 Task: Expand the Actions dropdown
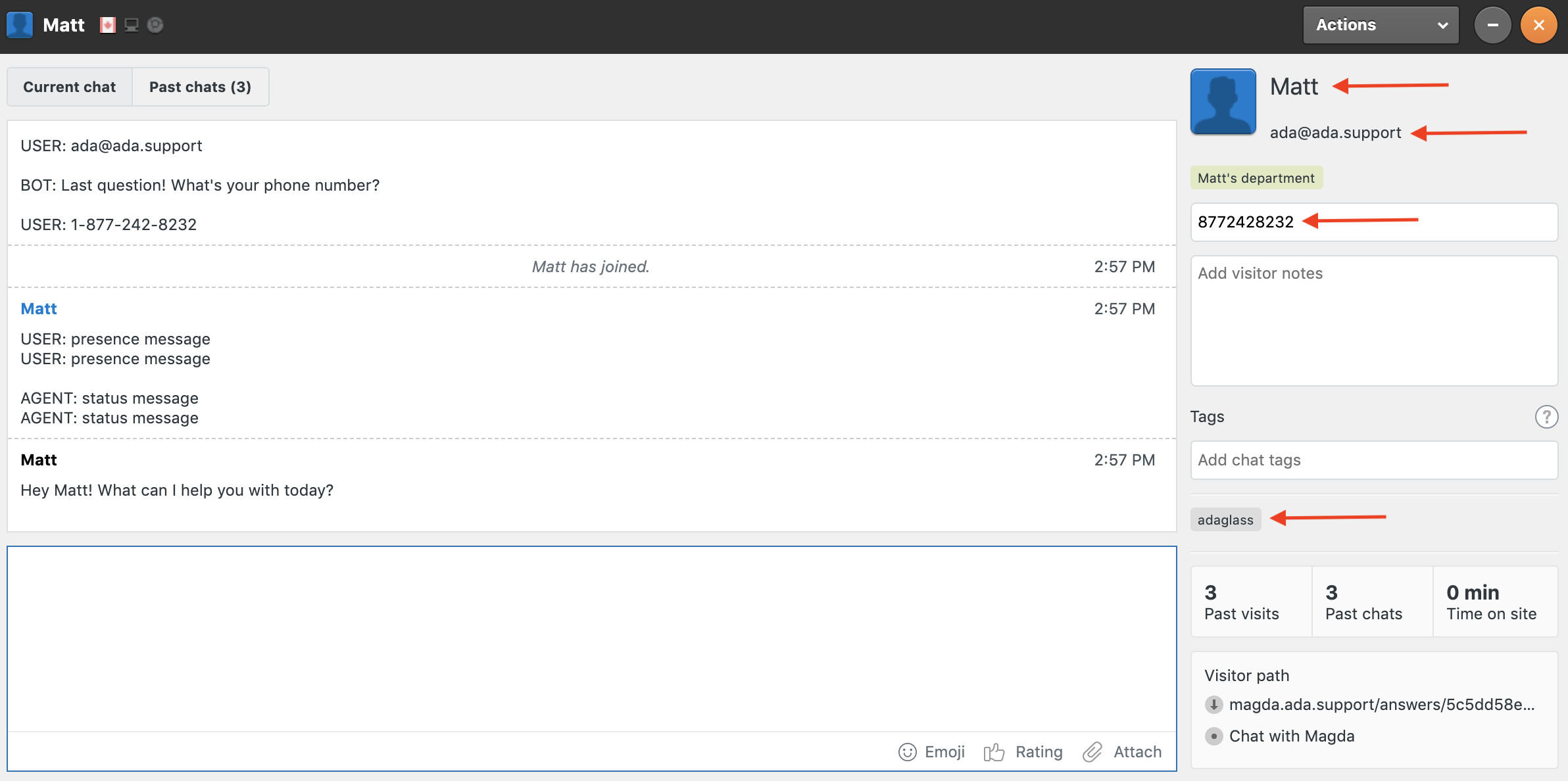pos(1381,25)
